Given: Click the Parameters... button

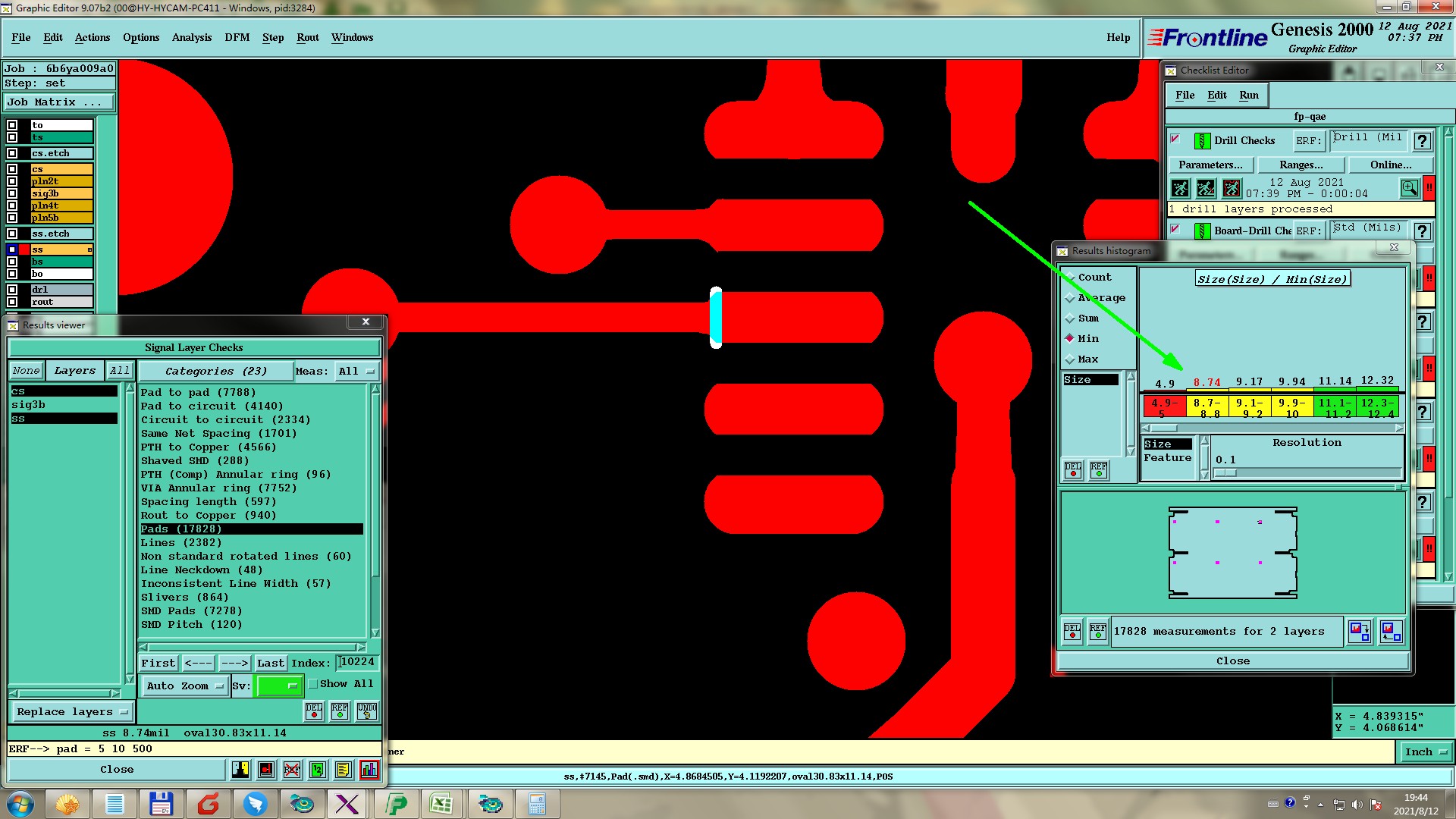Looking at the screenshot, I should tap(1211, 165).
